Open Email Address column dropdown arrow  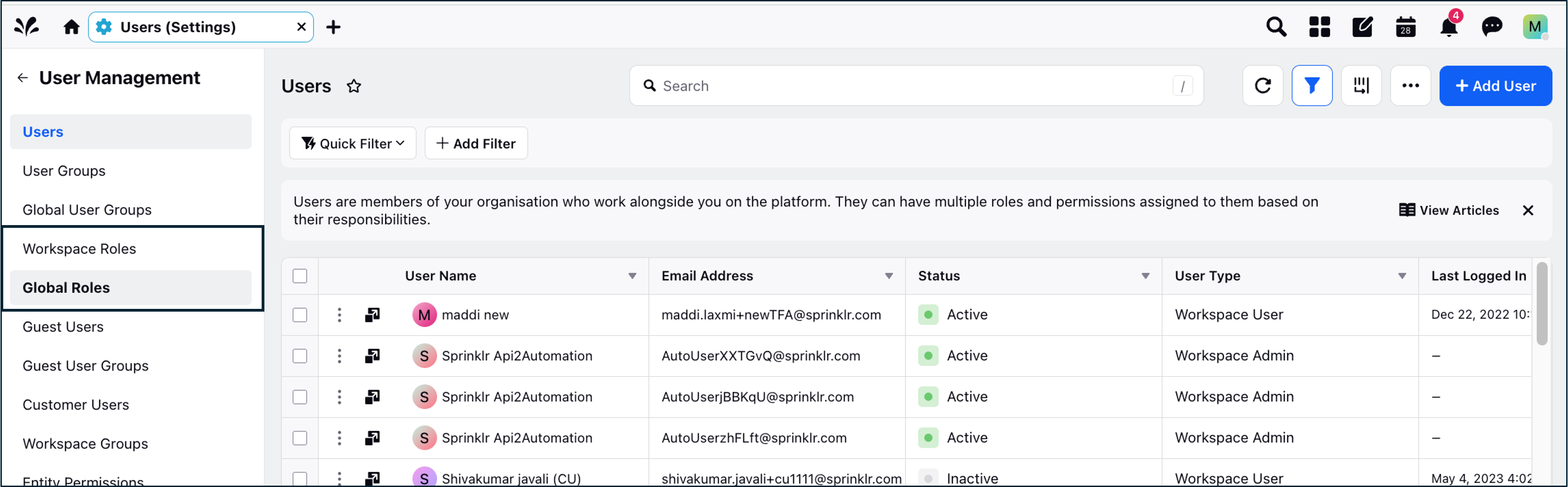889,276
